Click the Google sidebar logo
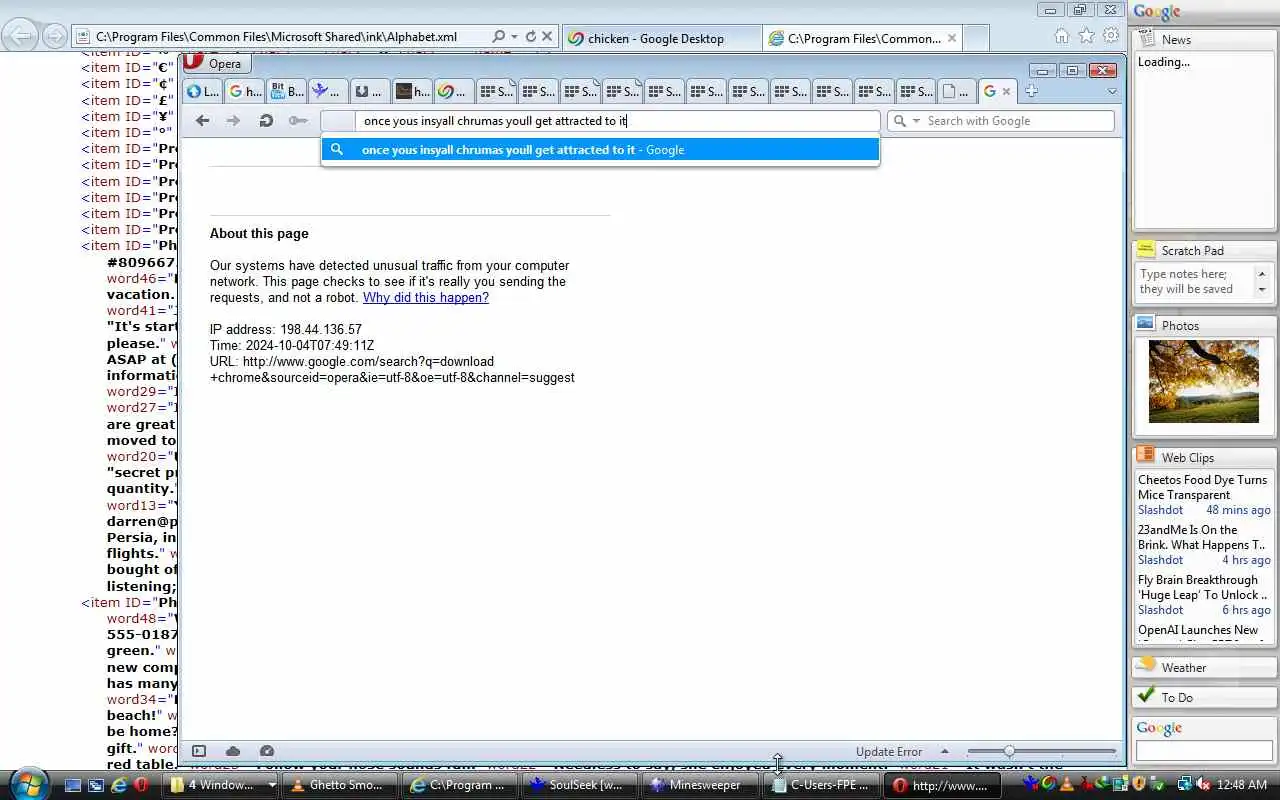This screenshot has width=1280, height=800. coord(1157,12)
